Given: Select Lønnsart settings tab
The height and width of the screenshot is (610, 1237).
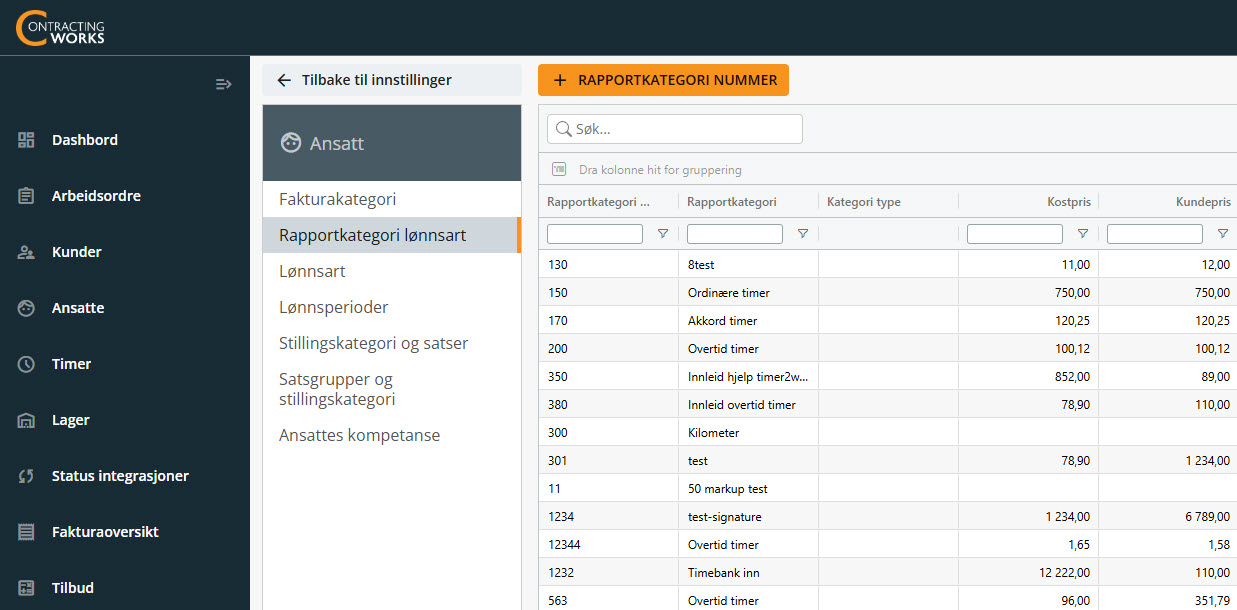Looking at the screenshot, I should coord(392,271).
